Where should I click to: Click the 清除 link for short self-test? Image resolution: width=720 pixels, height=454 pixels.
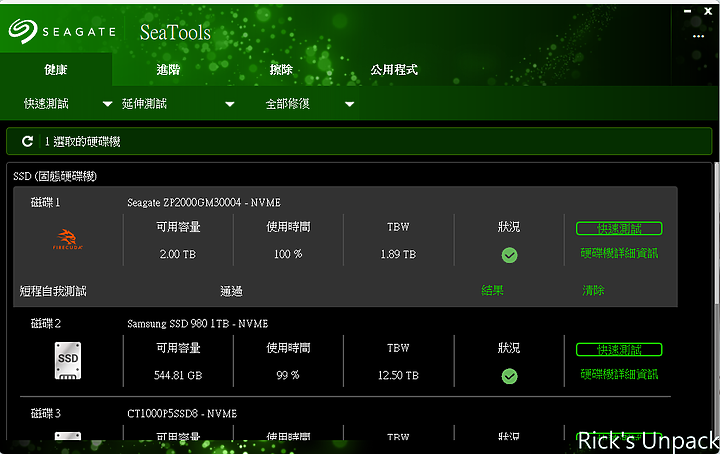pos(593,290)
